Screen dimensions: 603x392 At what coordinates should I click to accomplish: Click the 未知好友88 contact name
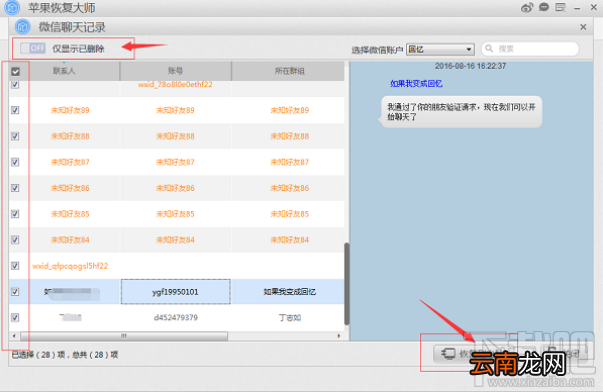coord(70,136)
